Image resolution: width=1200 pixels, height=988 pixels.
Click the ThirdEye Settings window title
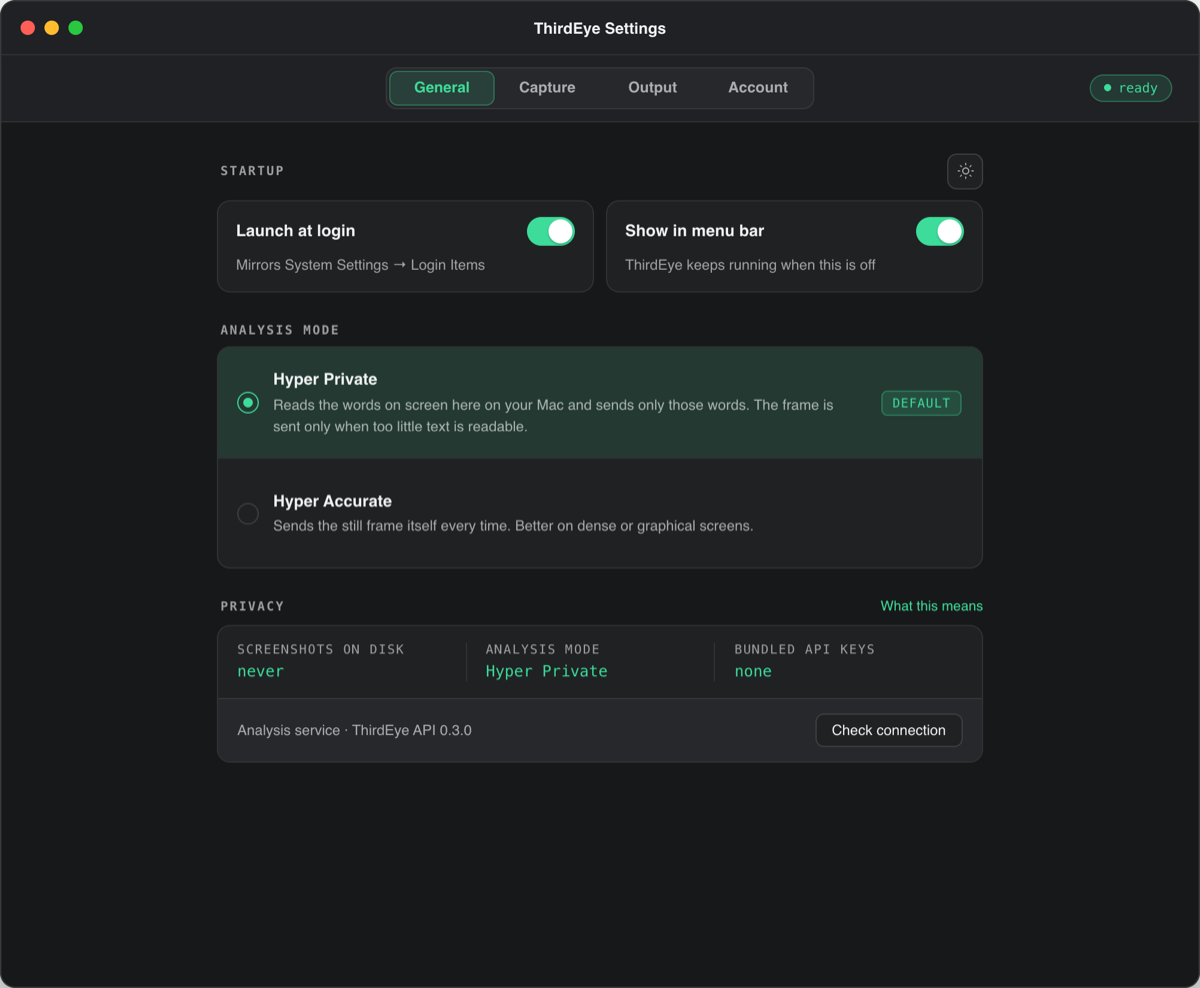point(600,28)
